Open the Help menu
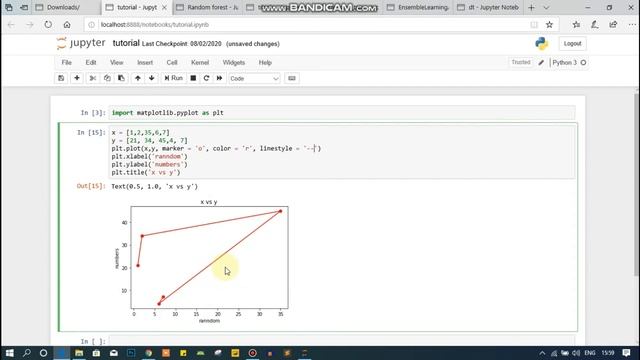This screenshot has width=640, height=360. pos(265,62)
